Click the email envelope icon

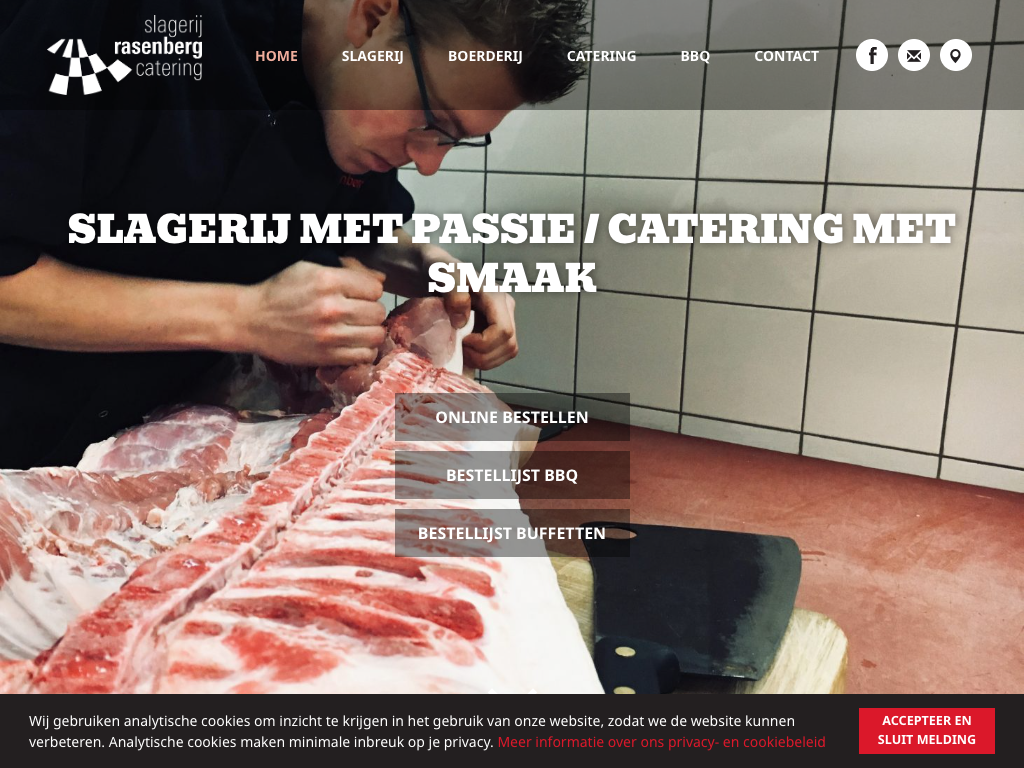914,56
